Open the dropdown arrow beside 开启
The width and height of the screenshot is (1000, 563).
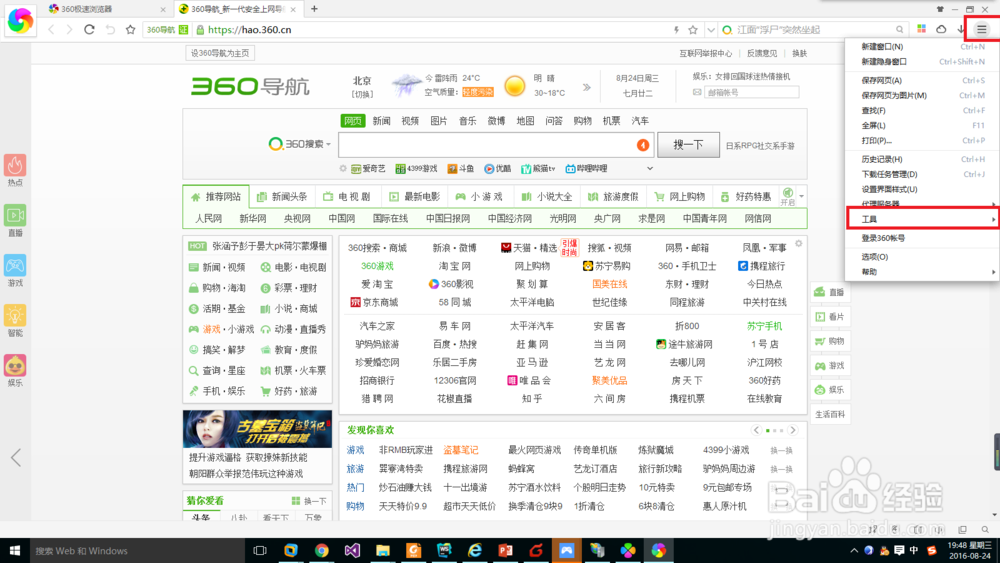point(802,196)
